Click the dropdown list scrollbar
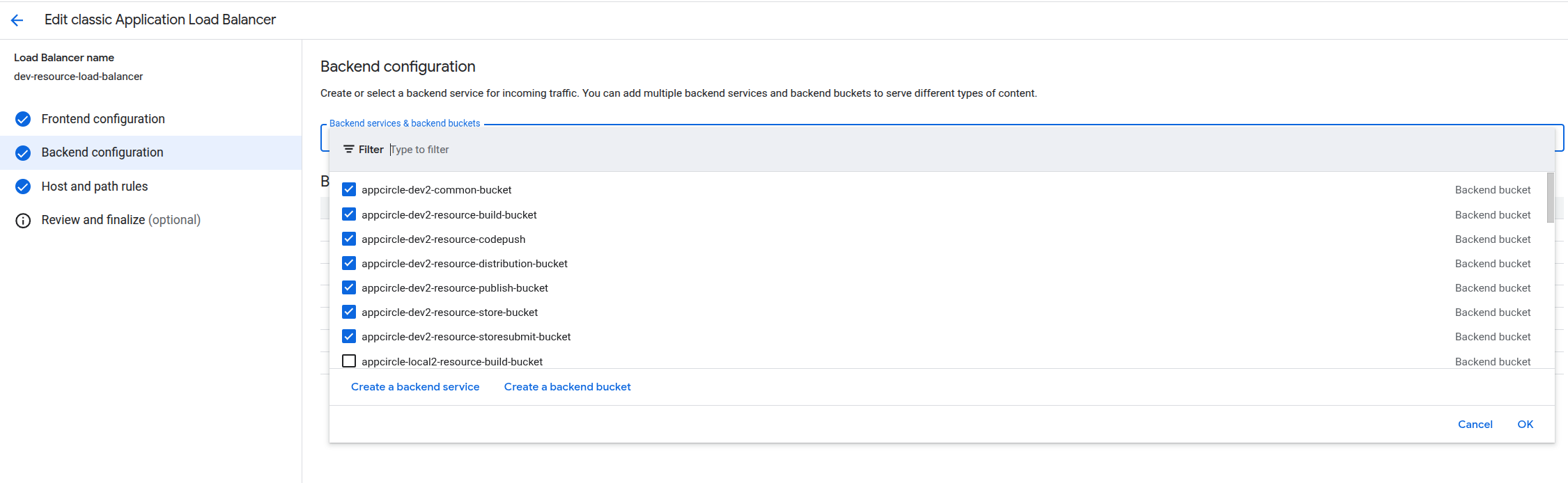 tap(1550, 198)
